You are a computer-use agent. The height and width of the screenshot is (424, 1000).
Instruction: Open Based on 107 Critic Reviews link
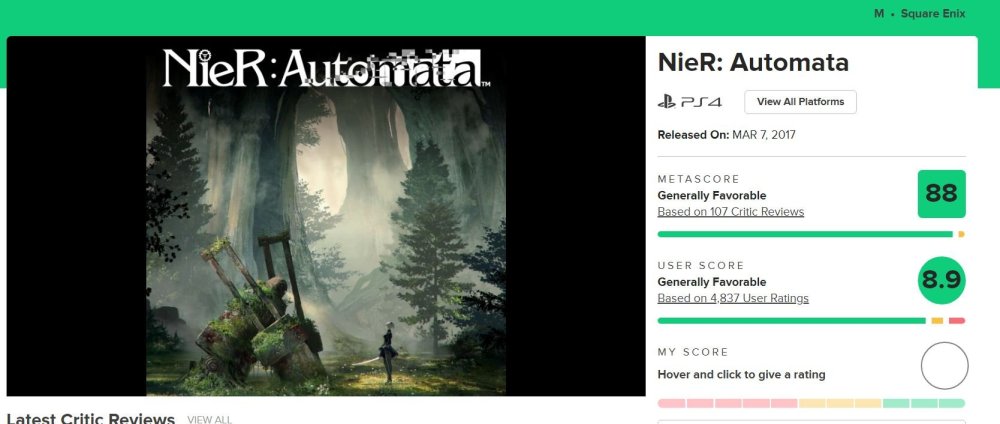pyautogui.click(x=730, y=212)
